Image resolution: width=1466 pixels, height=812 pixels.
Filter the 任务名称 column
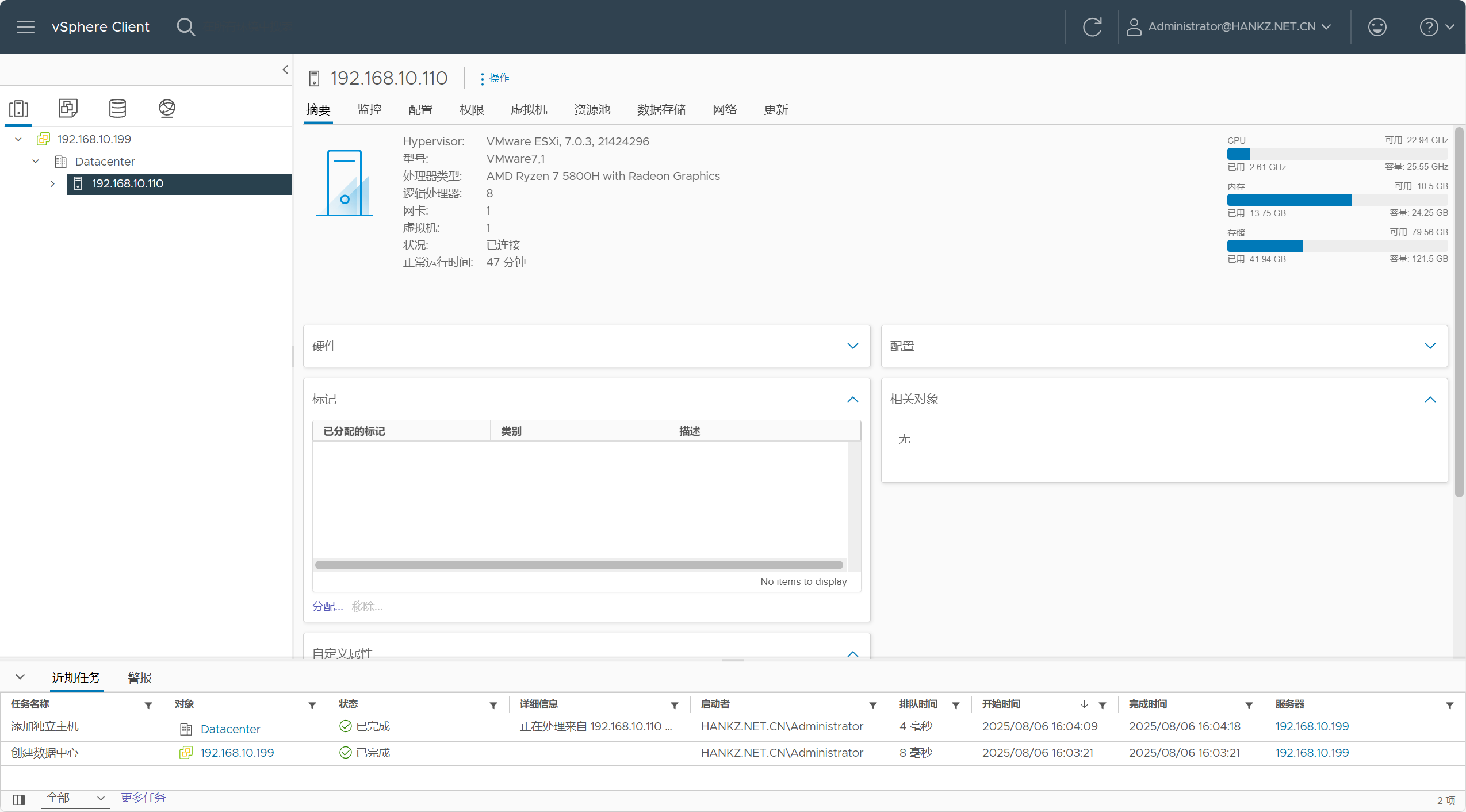pos(148,705)
